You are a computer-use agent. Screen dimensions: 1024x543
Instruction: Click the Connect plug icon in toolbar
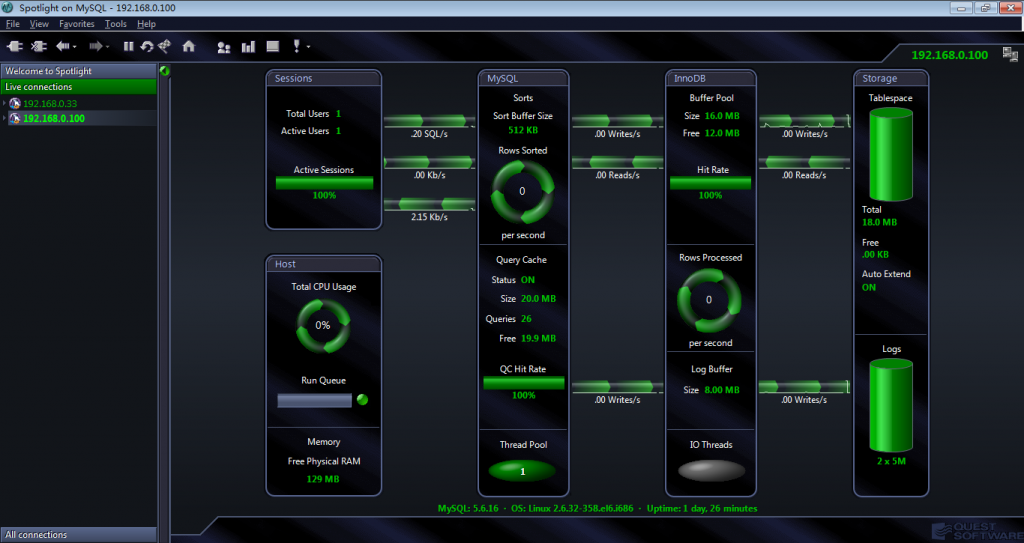15,46
